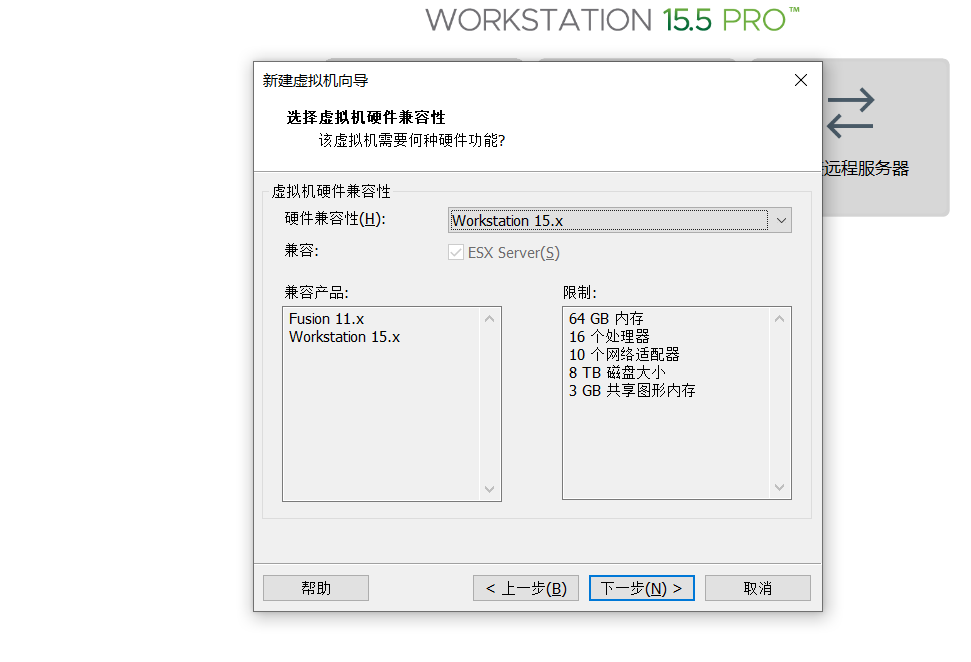Click scroll-up arrow of 兼容产品 list
The width and height of the screenshot is (971, 662).
pyautogui.click(x=489, y=319)
